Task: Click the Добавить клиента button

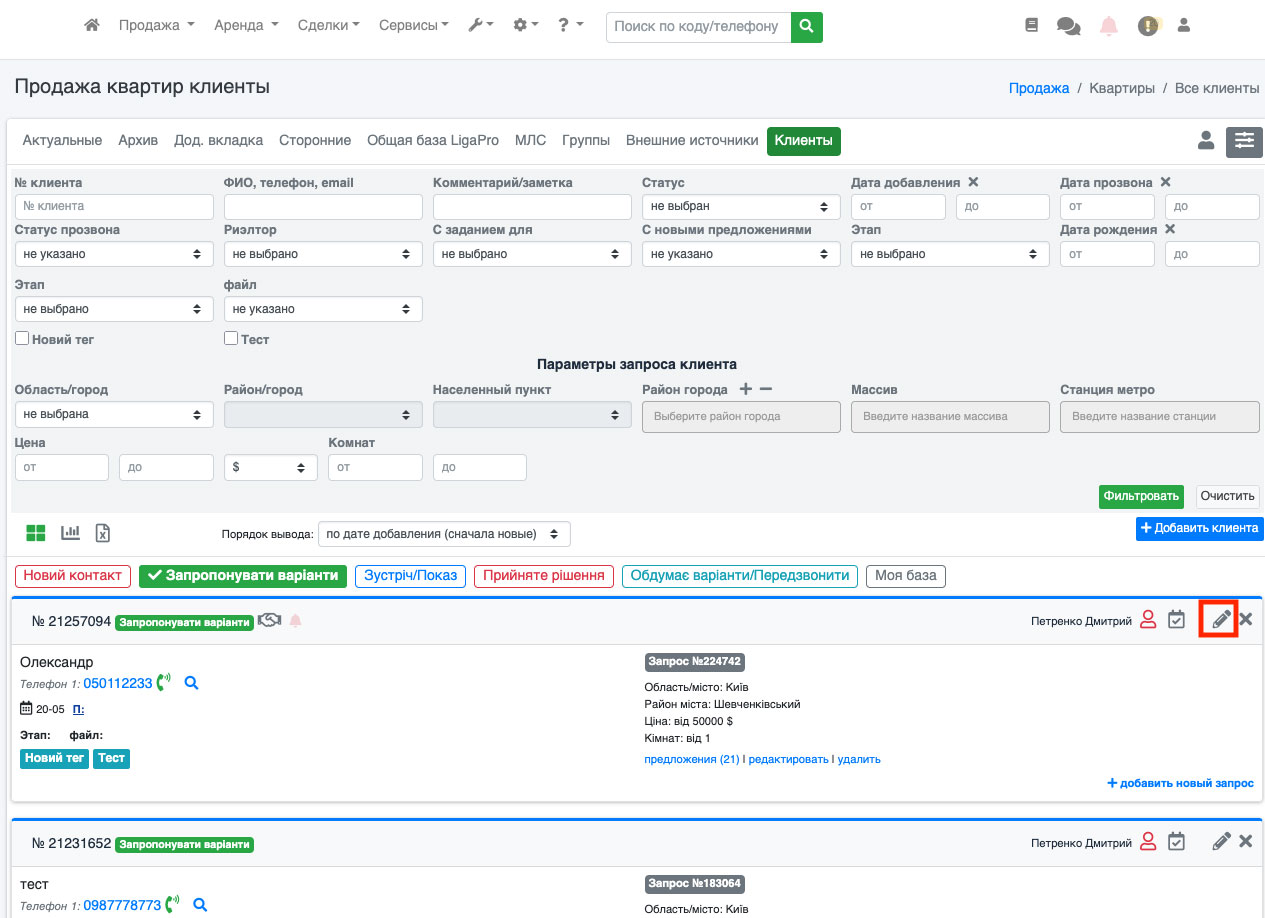Action: click(x=1199, y=528)
